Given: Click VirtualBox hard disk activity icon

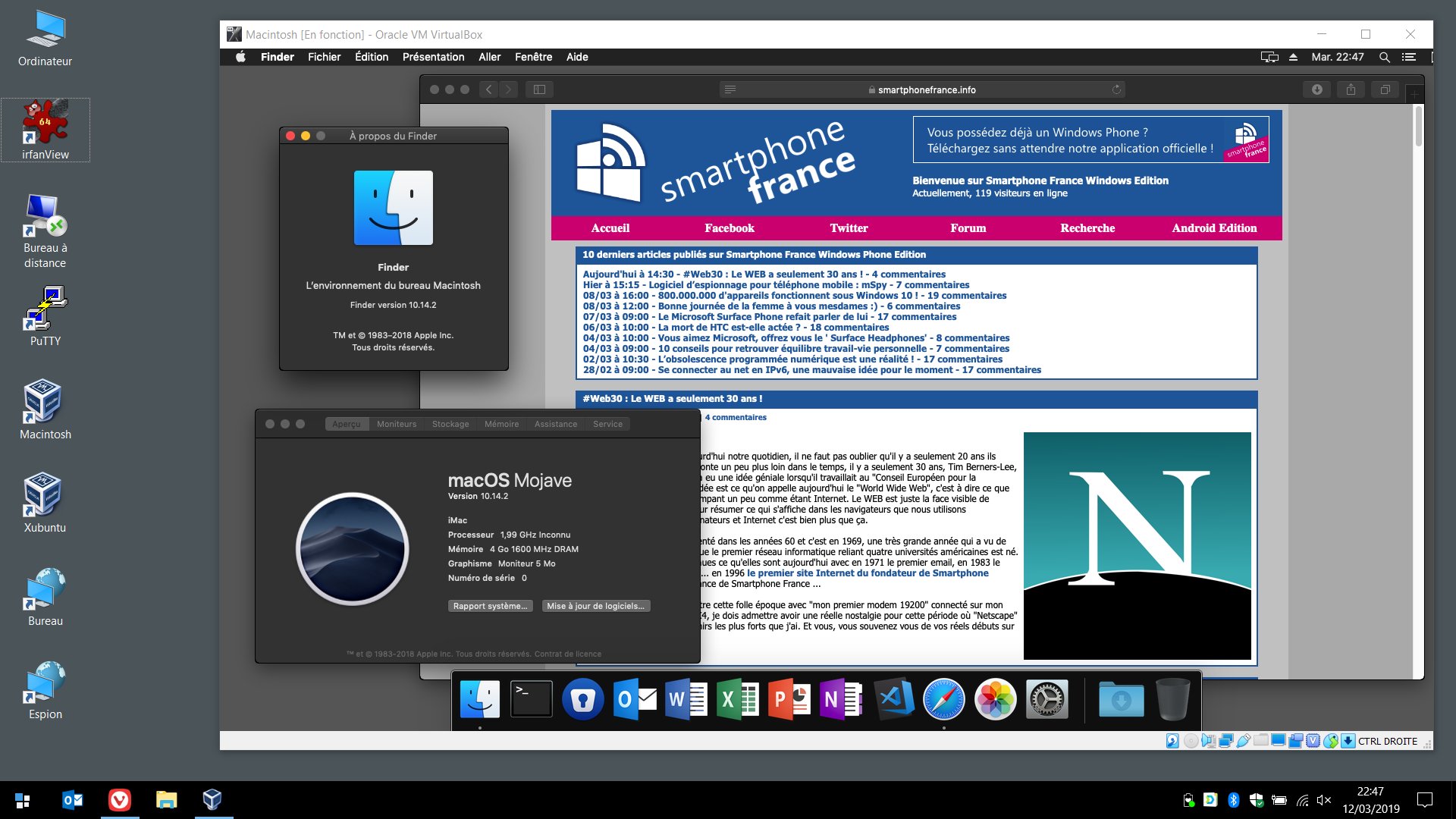Looking at the screenshot, I should pos(1172,741).
